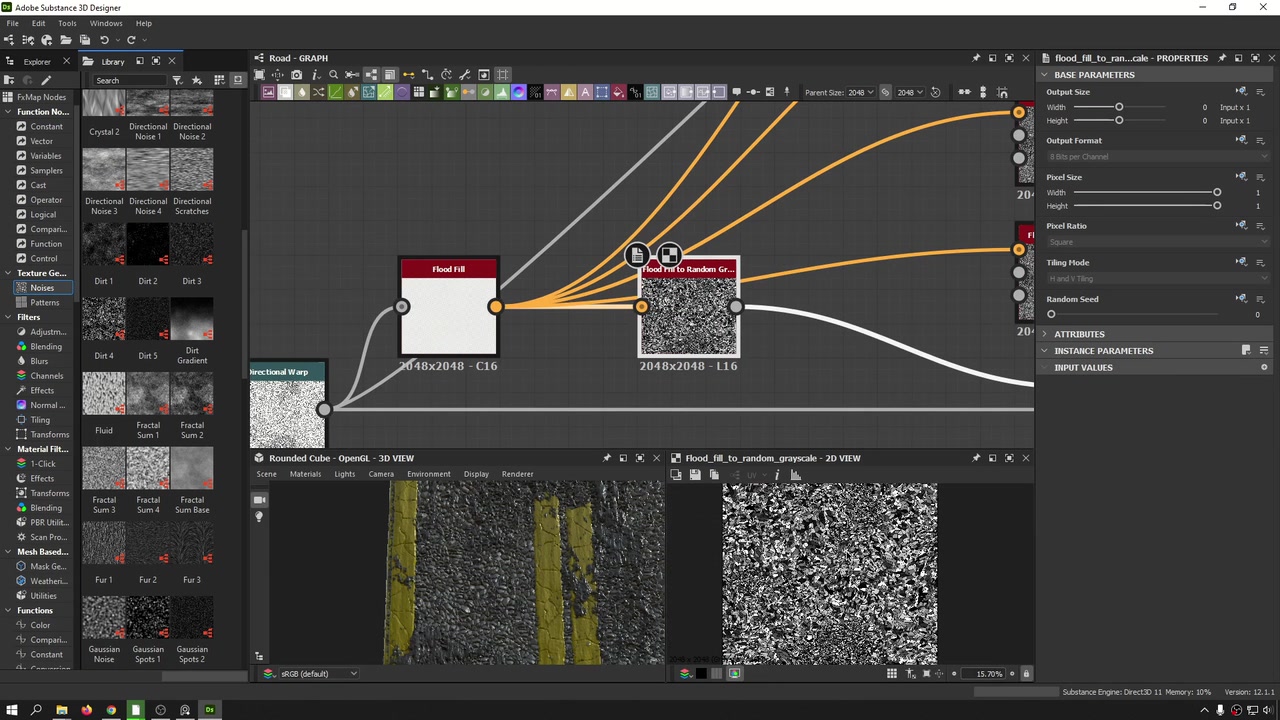Click the save bitmap icon in 2D view
The width and height of the screenshot is (1280, 720).
695,475
